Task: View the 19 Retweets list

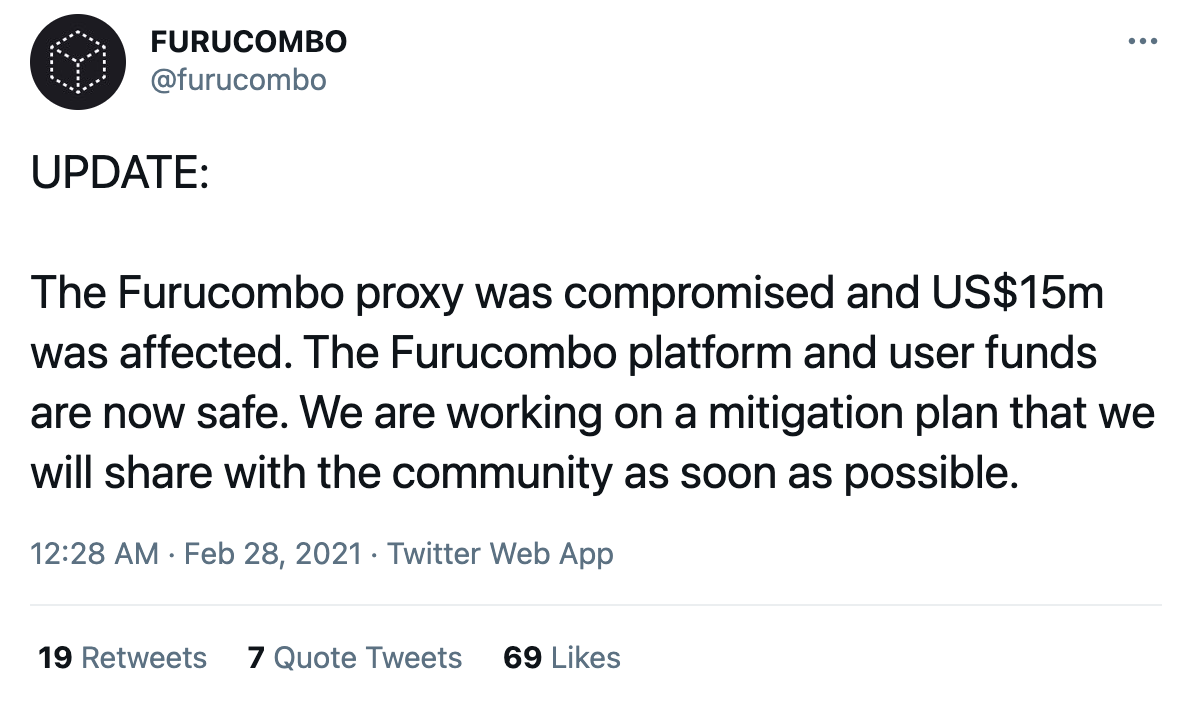Action: 122,657
